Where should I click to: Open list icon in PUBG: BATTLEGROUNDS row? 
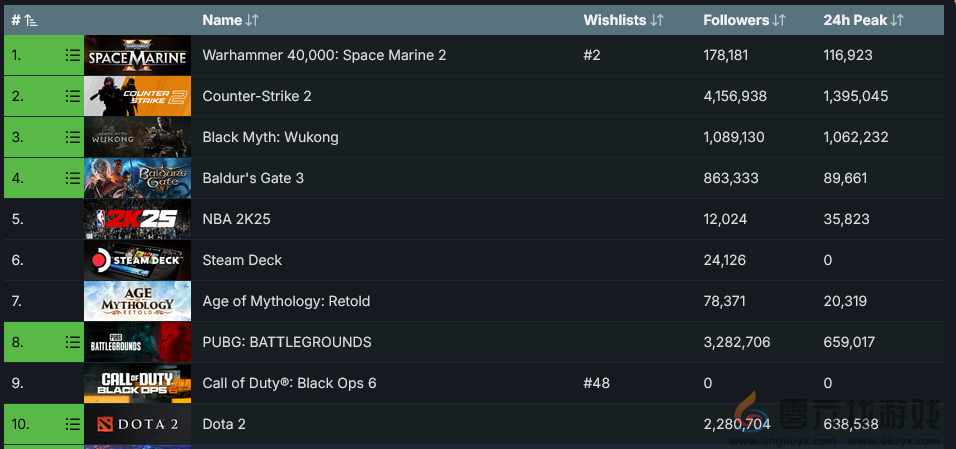72,342
